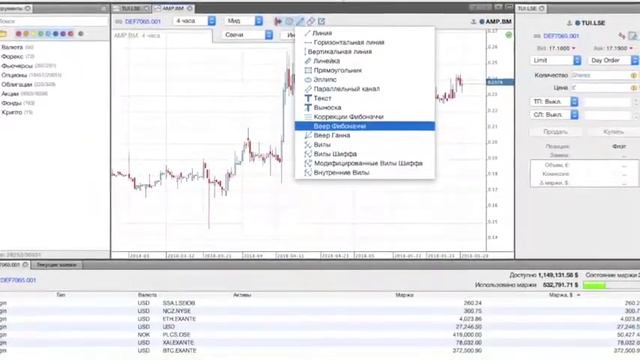Select Вилы in the drawing menu
The image size is (640, 360).
coord(365,144)
